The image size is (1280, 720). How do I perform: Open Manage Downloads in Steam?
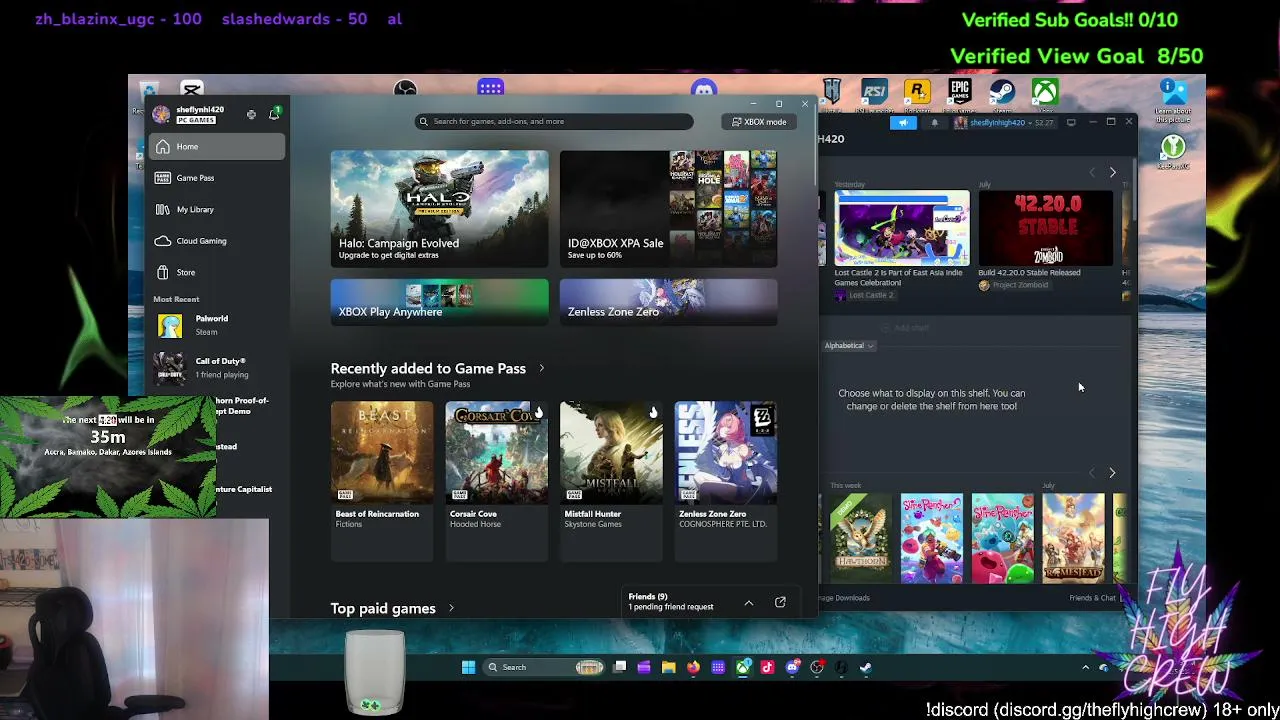coord(844,598)
